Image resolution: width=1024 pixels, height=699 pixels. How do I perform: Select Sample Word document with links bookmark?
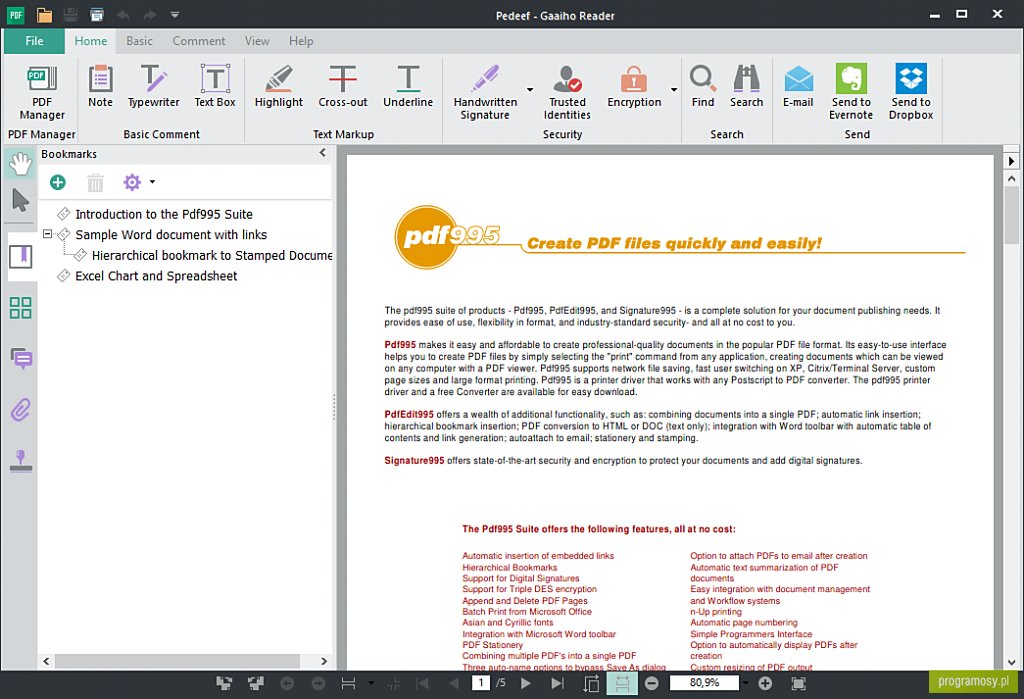(171, 235)
